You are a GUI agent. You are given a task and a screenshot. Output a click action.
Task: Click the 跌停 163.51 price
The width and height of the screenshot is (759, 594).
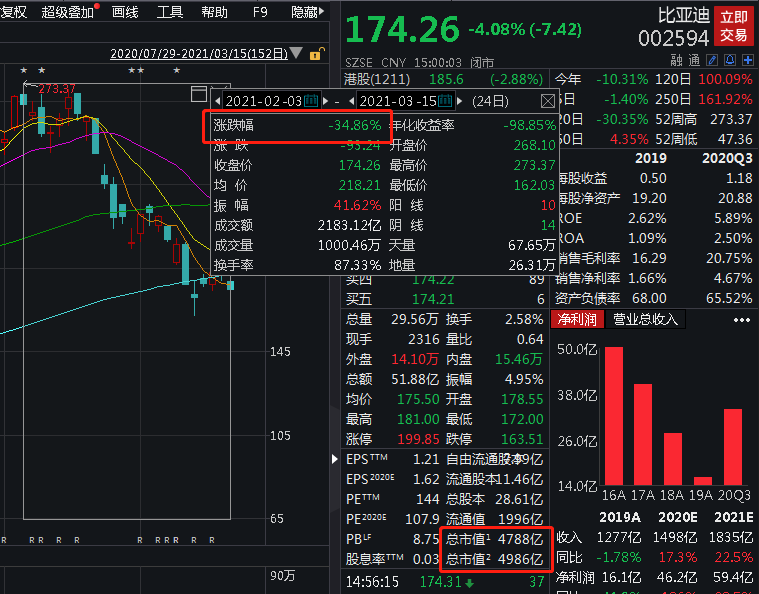pos(522,439)
